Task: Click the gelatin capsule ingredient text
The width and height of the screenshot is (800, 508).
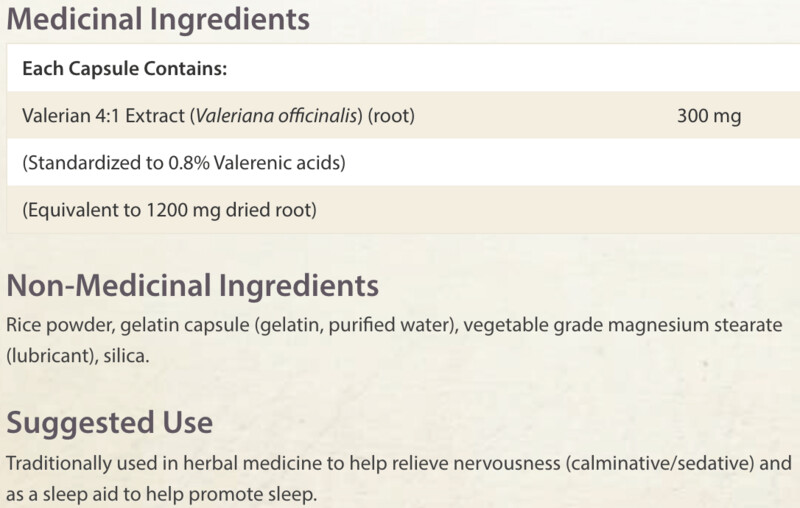Action: click(x=185, y=325)
